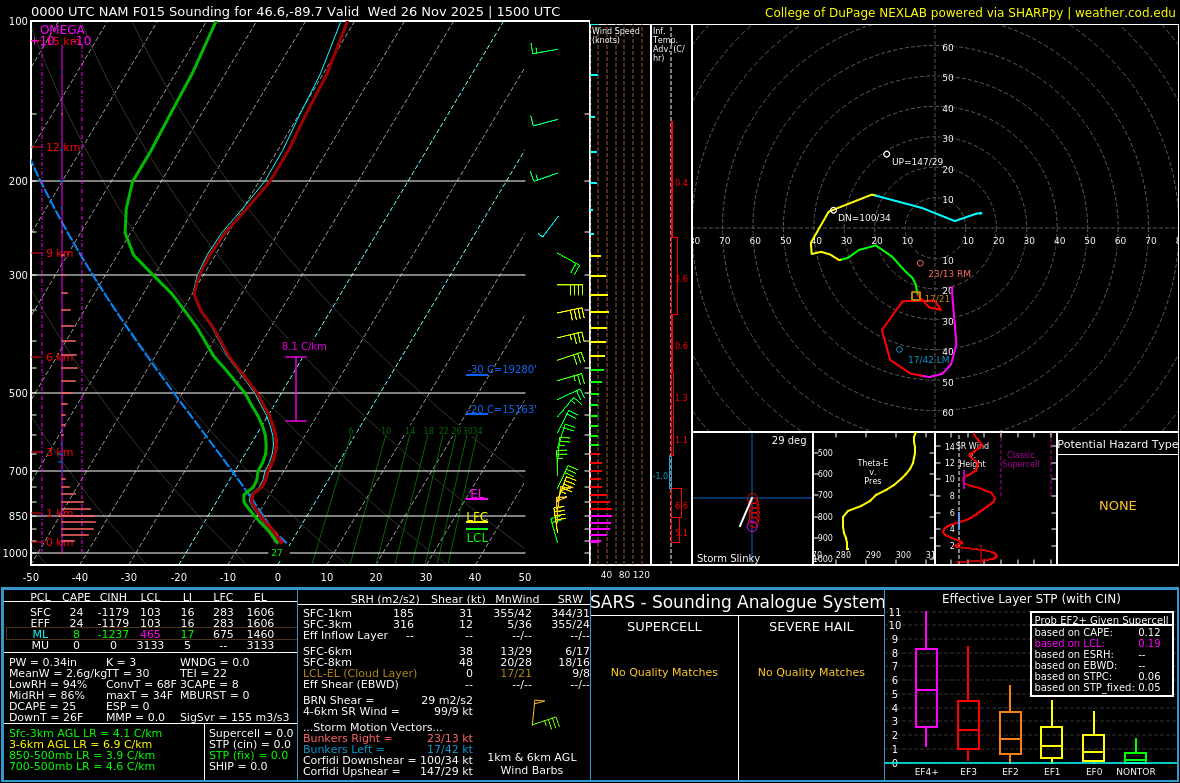Viewport: 1180px width, 783px height.
Task: Click the 1km & 6km AGL wind barb icon
Action: (x=545, y=714)
